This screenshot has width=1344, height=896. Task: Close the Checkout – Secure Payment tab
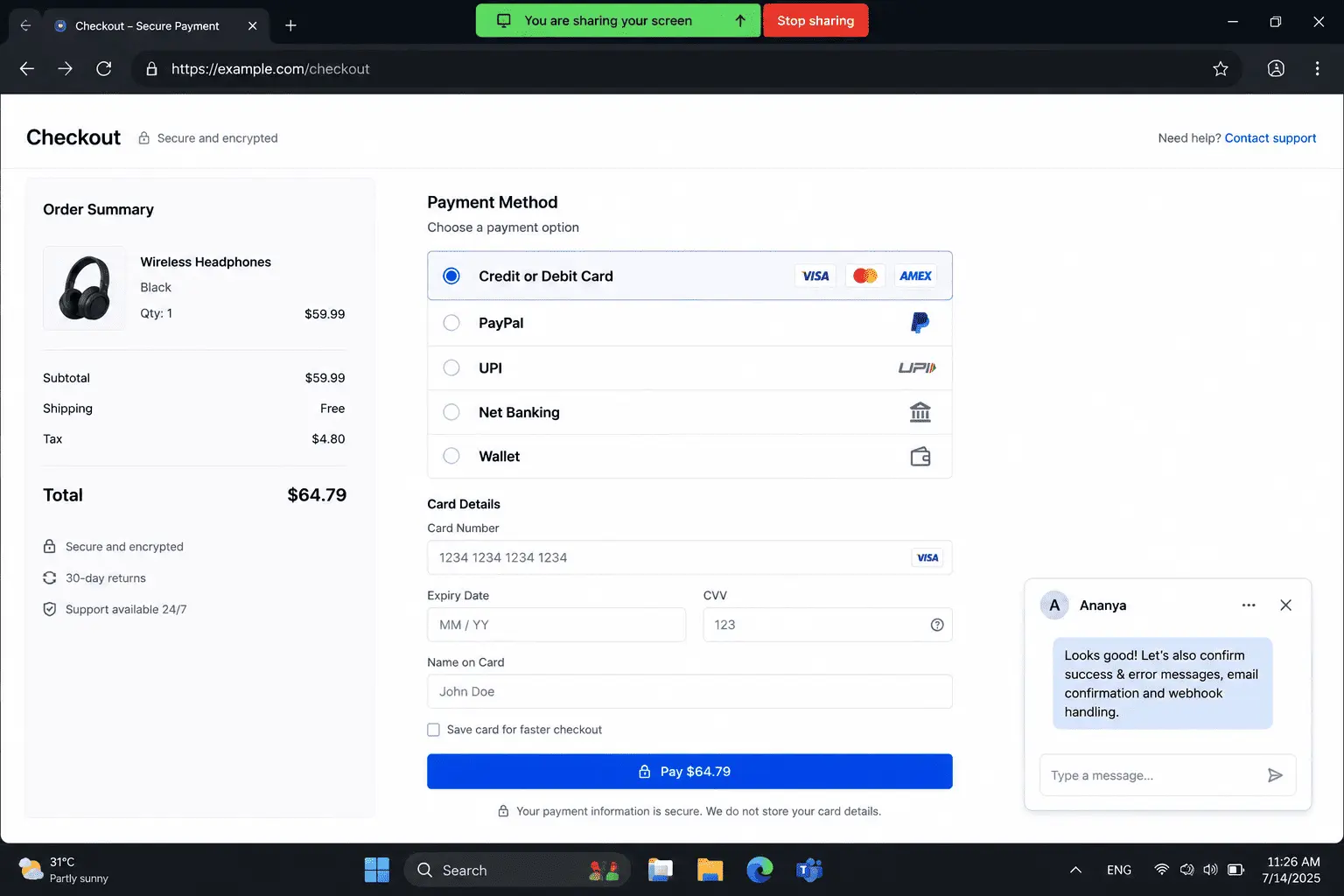(252, 25)
